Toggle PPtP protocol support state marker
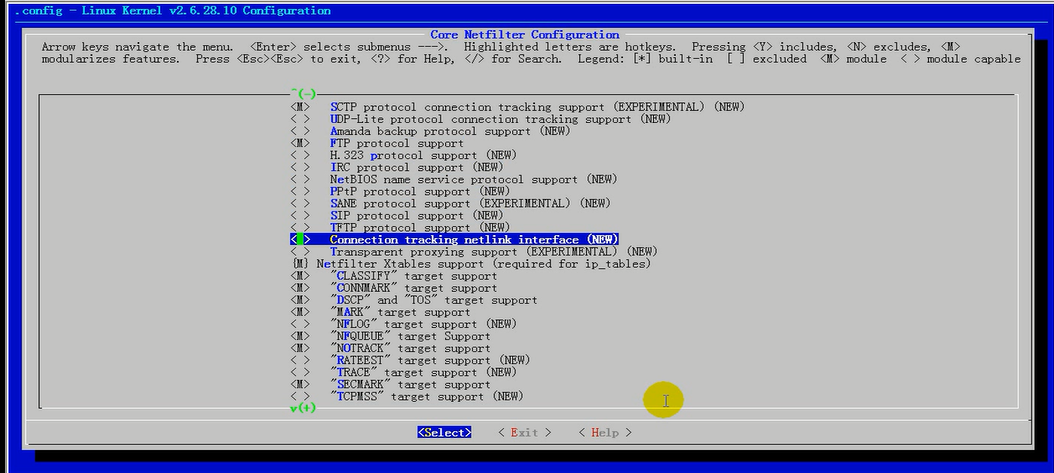This screenshot has width=1054, height=473. [x=300, y=191]
